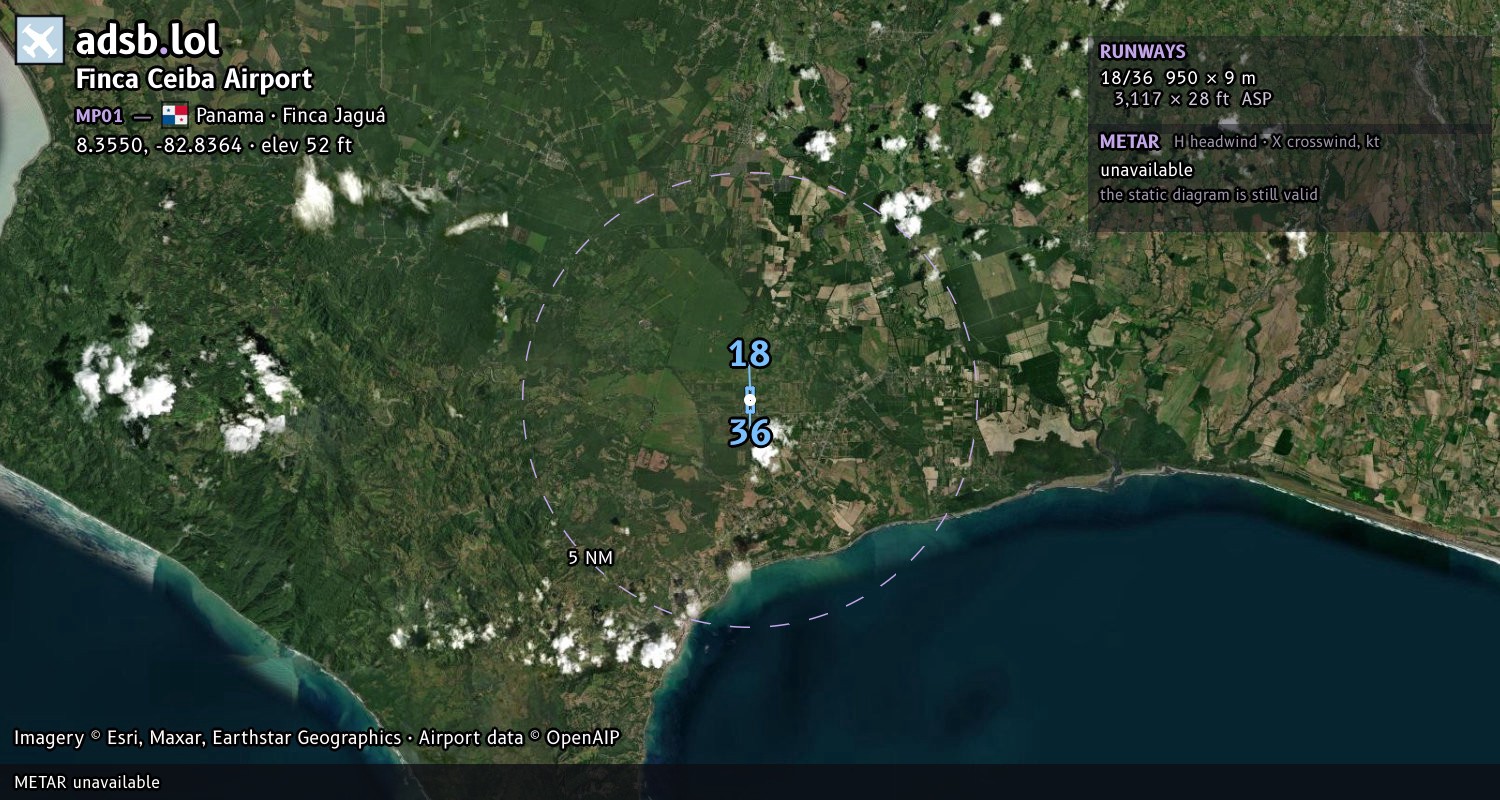Image resolution: width=1500 pixels, height=800 pixels.
Task: Click the MP01 airport code
Action: click(x=99, y=116)
